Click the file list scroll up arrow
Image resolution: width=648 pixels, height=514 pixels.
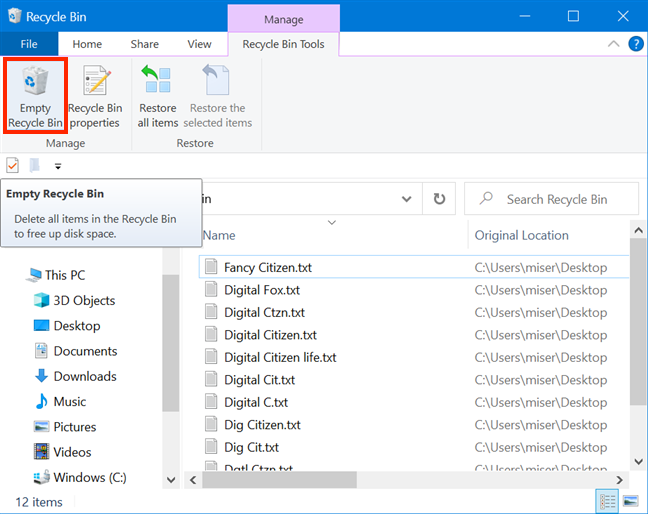(x=638, y=230)
